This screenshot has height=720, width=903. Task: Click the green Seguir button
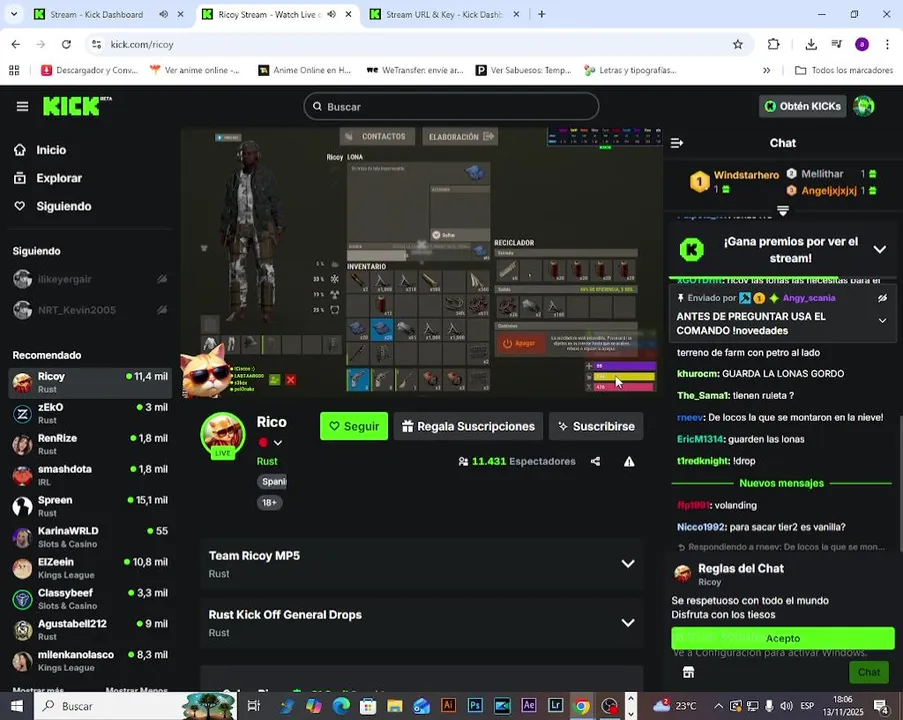point(354,426)
